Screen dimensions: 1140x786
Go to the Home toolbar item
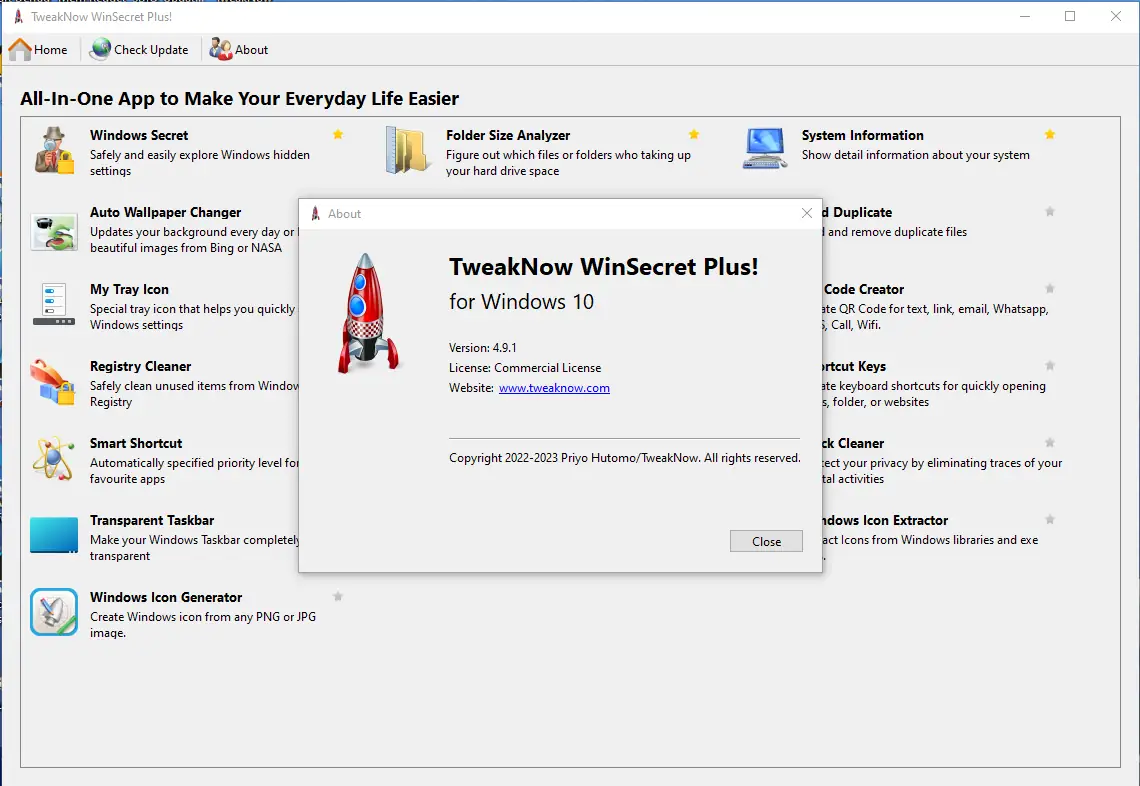38,49
